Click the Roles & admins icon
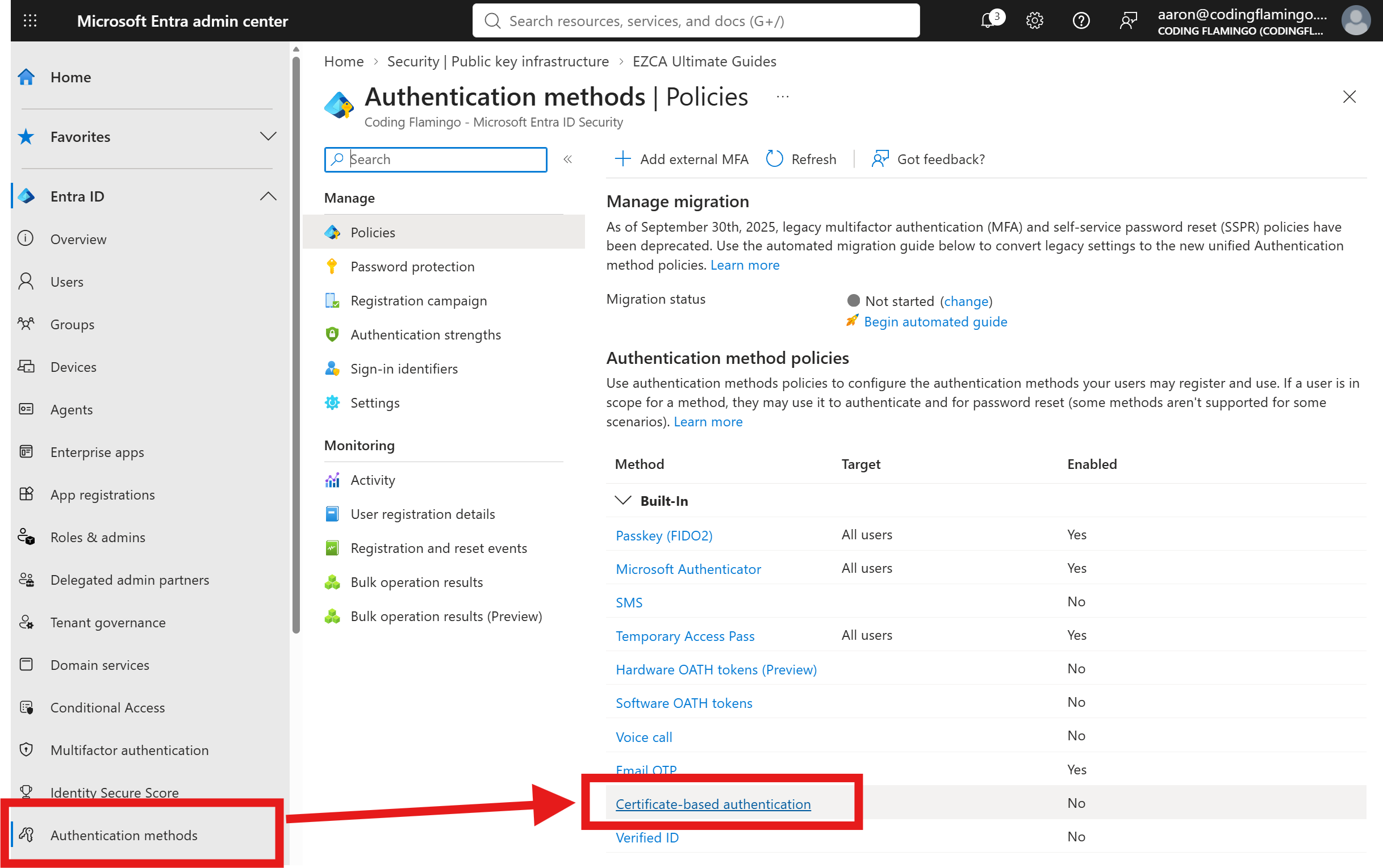 [26, 537]
